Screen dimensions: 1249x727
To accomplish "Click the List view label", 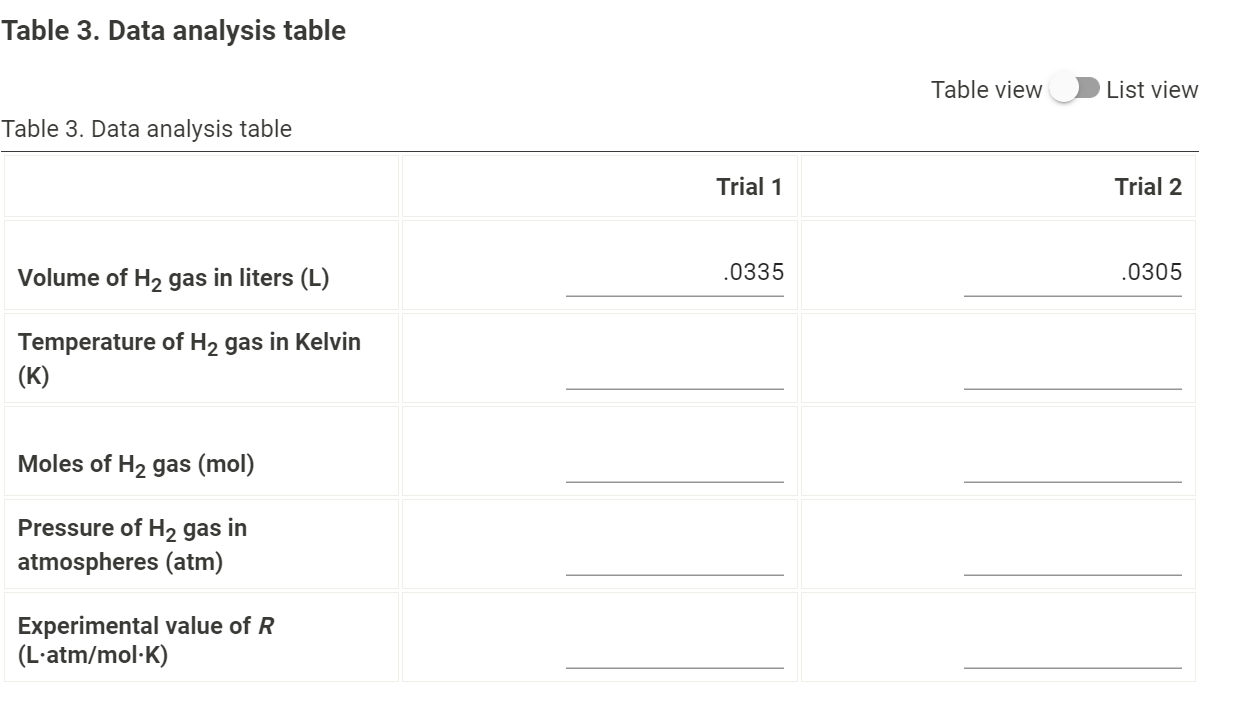I will (x=1150, y=89).
